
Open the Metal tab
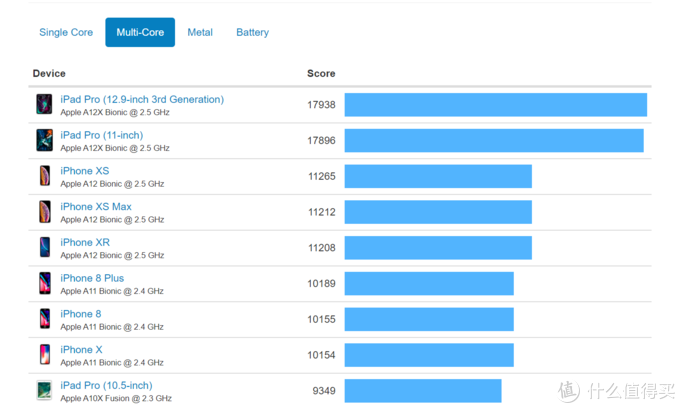coord(200,33)
